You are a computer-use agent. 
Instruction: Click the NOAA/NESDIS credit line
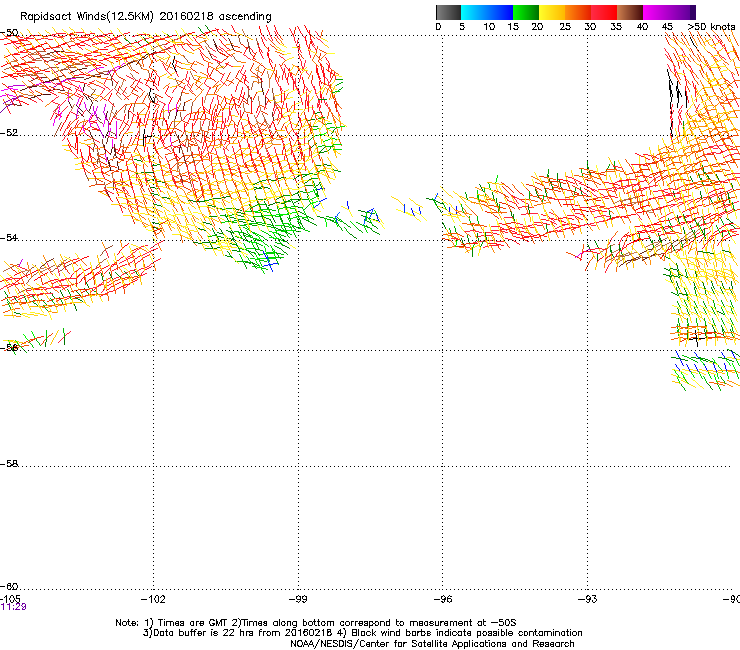[x=432, y=644]
